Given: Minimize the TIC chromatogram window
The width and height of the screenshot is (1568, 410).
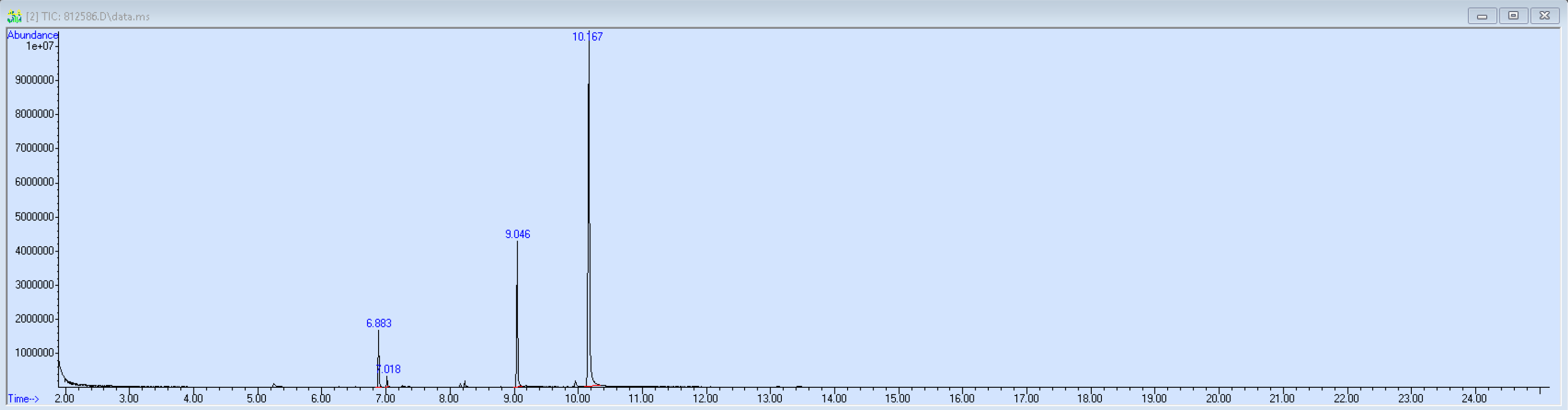Looking at the screenshot, I should tap(1482, 16).
